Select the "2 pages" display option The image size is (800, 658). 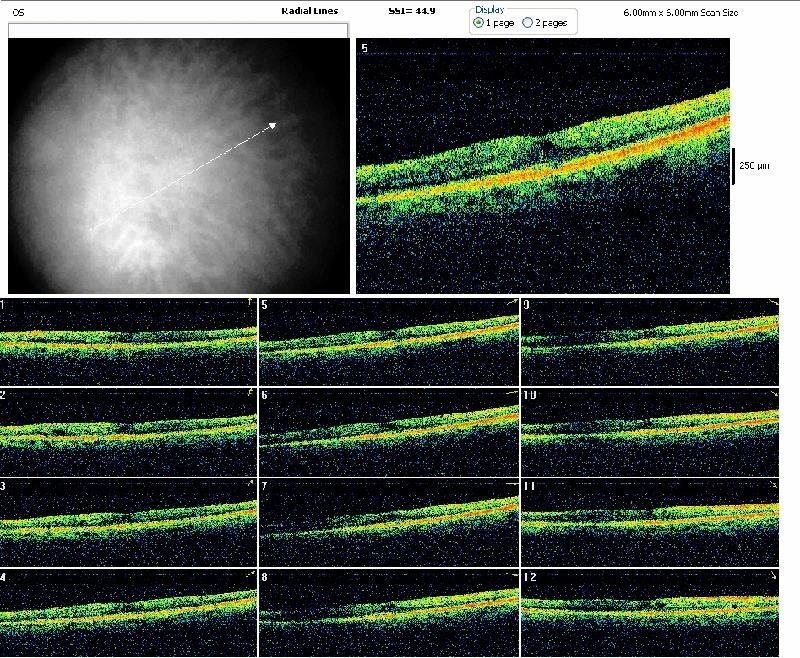pos(528,22)
